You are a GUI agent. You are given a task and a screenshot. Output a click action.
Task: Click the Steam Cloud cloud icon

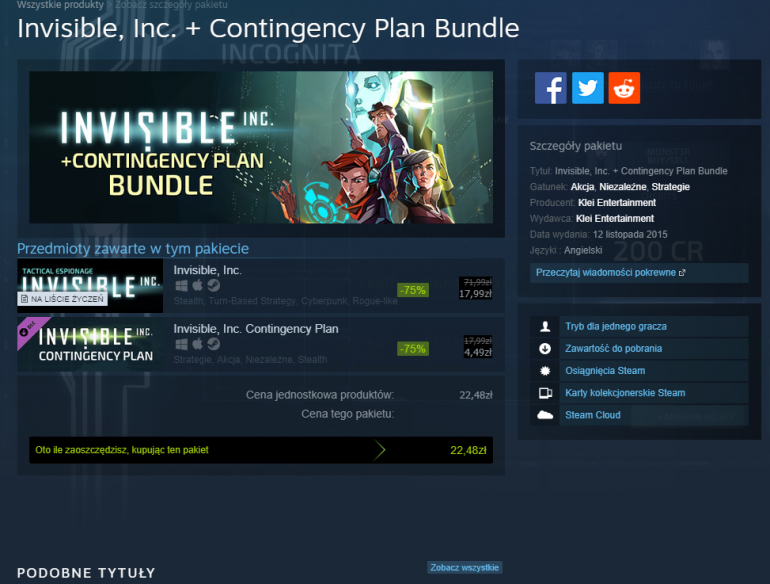tap(545, 415)
